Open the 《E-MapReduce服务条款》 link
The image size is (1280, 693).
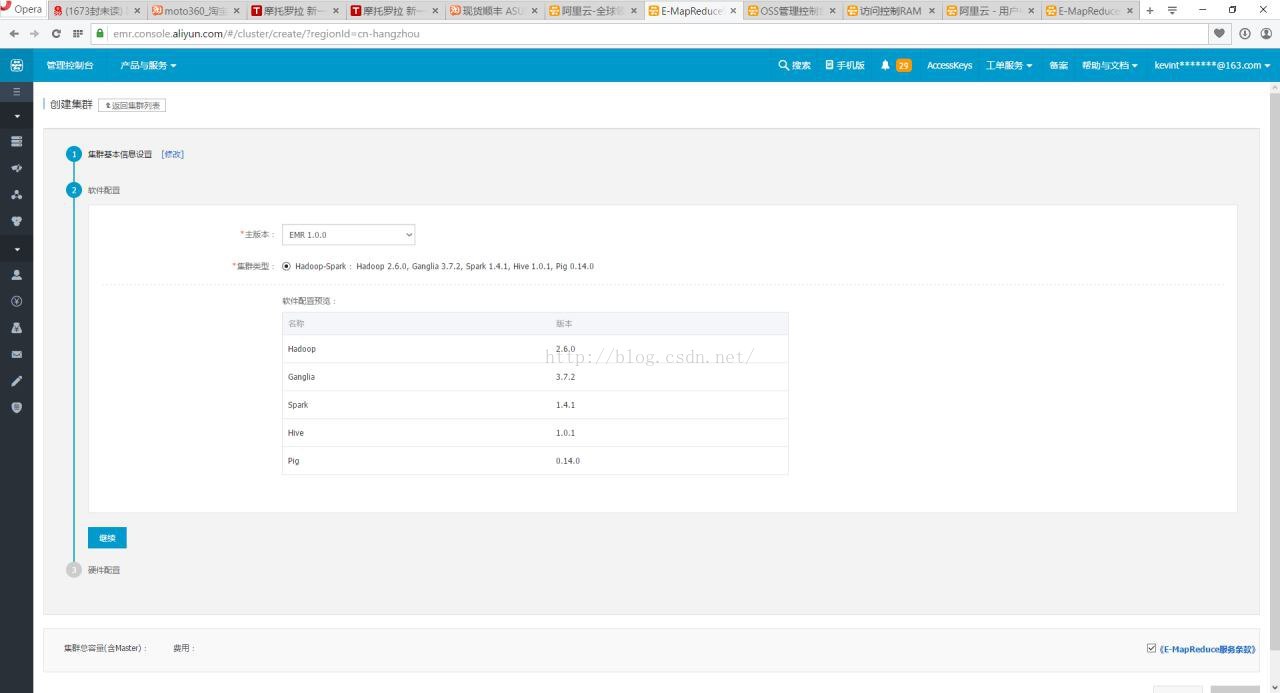tap(1207, 649)
